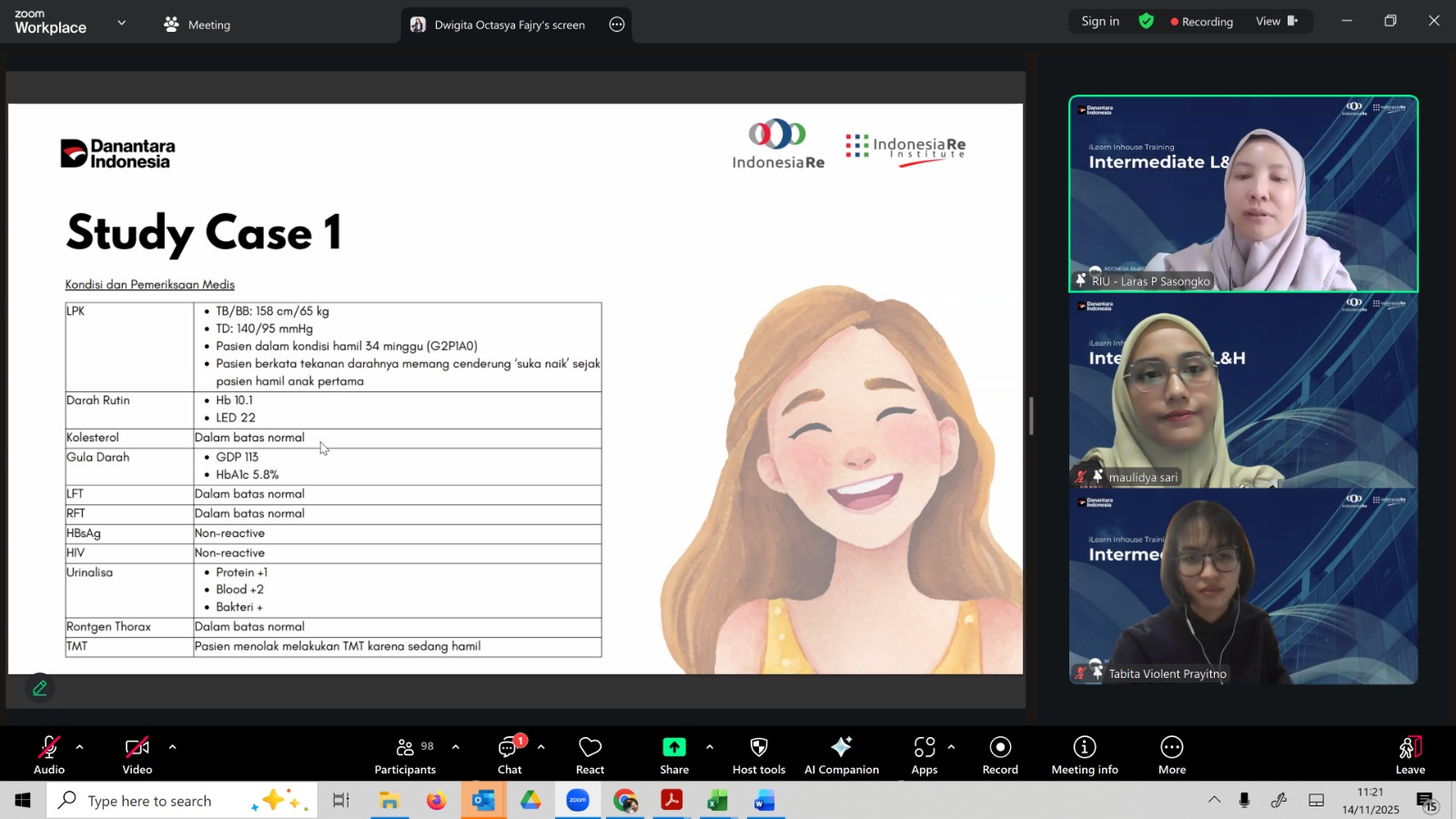The image size is (1456, 819).
Task: Open the View layout menu
Action: 1276,21
